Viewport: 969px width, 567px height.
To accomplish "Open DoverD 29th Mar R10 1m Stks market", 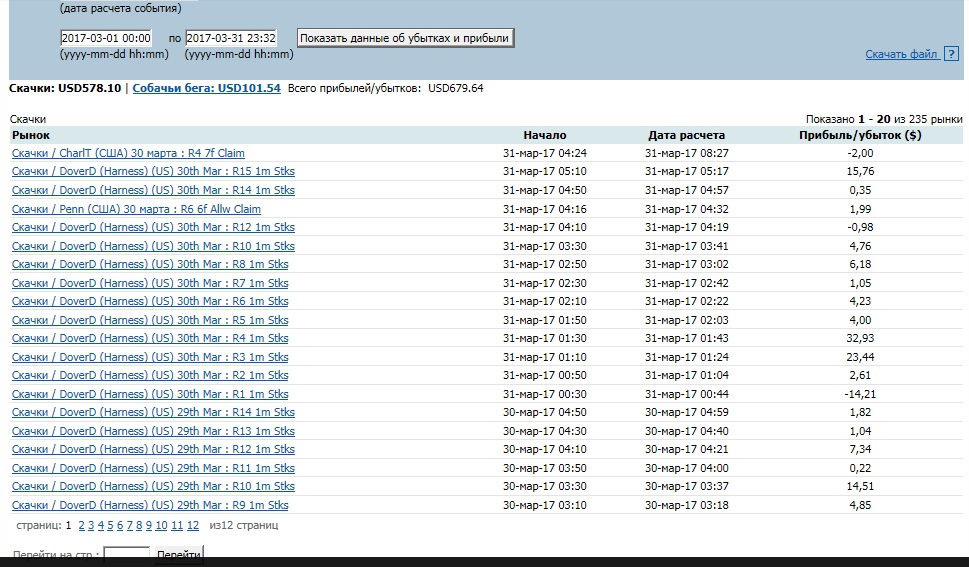I will pos(153,487).
